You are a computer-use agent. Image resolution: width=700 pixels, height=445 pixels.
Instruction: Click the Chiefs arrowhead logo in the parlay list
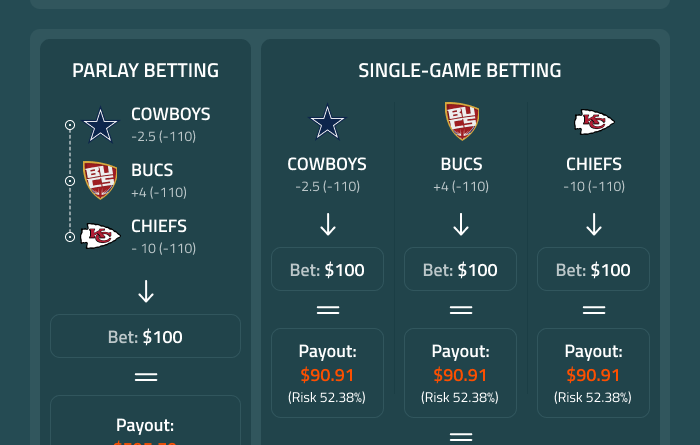coord(100,236)
